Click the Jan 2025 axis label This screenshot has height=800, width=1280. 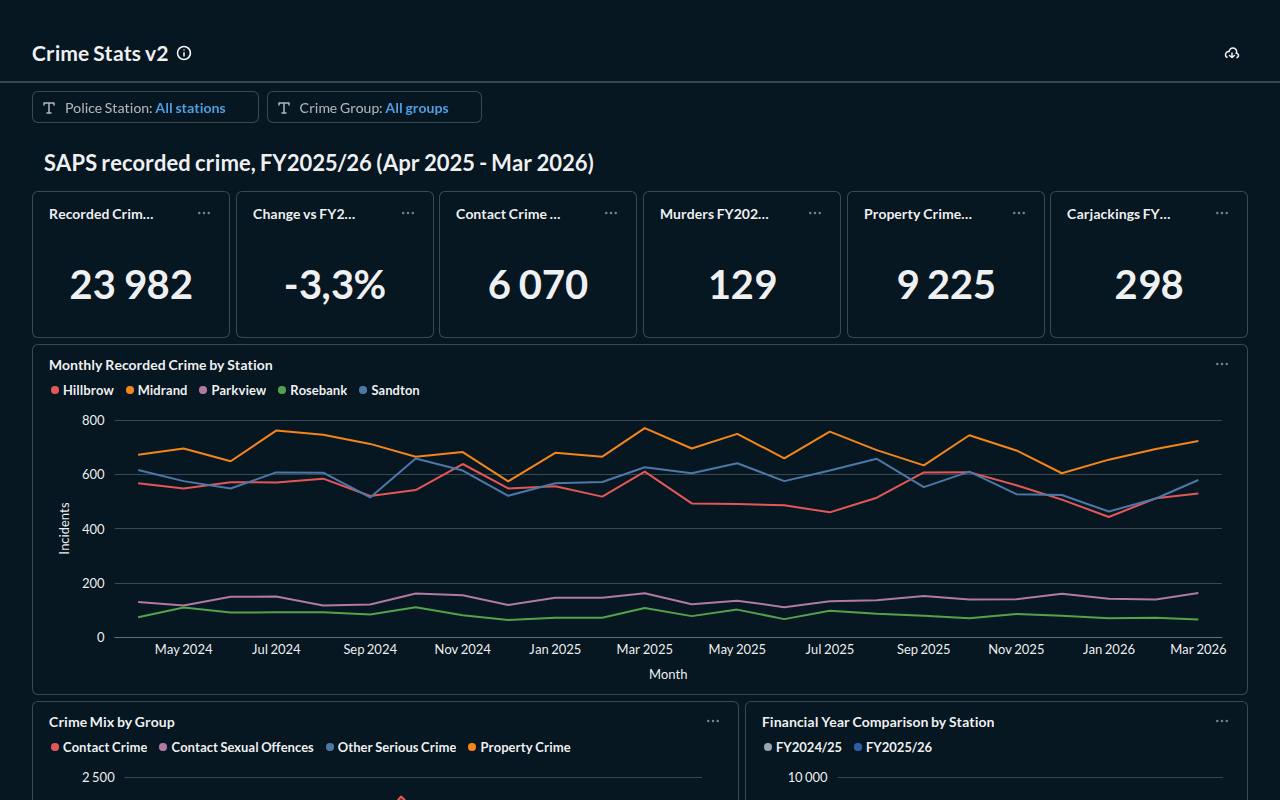(x=555, y=649)
